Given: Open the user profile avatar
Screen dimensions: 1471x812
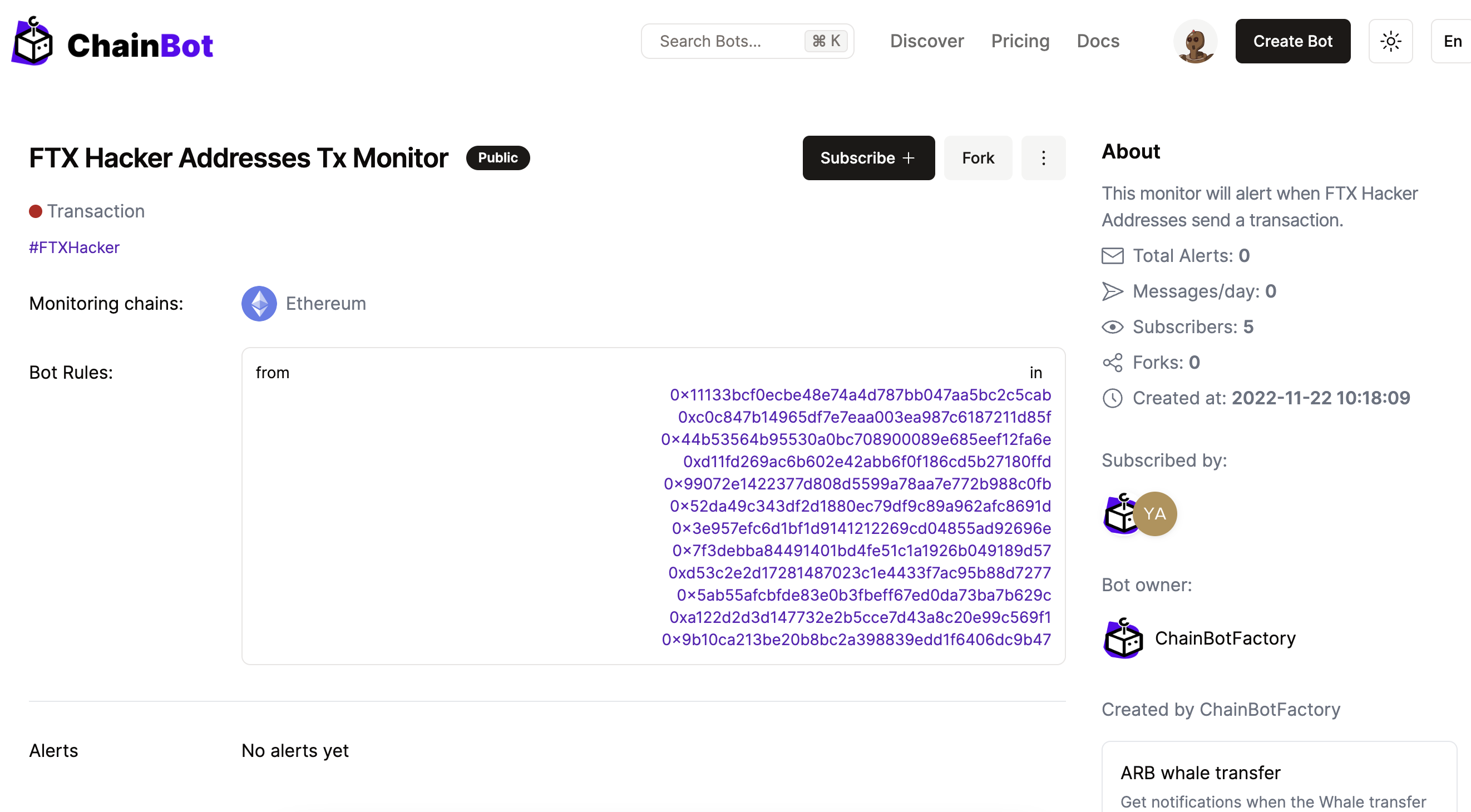Looking at the screenshot, I should click(1194, 41).
